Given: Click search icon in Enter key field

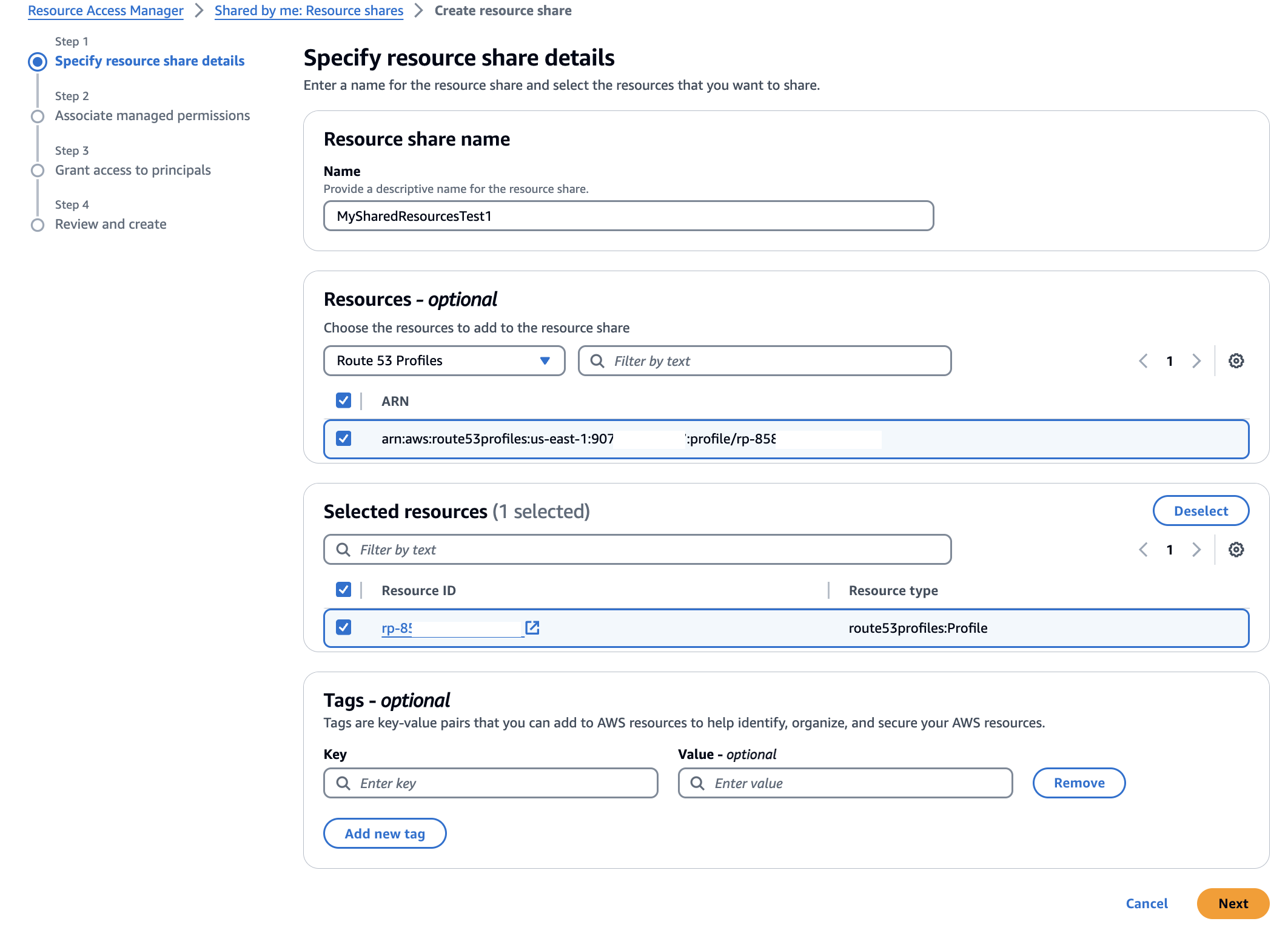Looking at the screenshot, I should point(343,783).
